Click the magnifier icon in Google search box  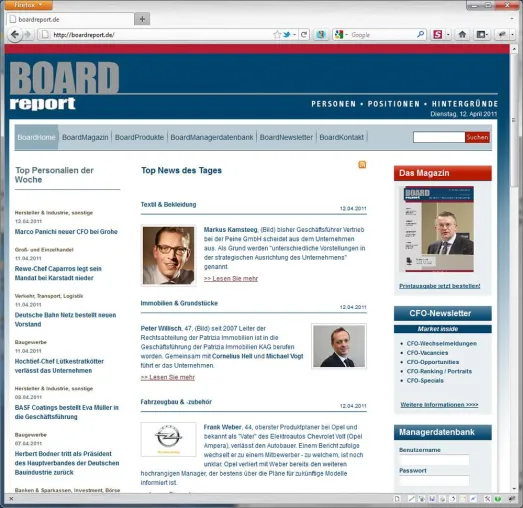coord(420,34)
